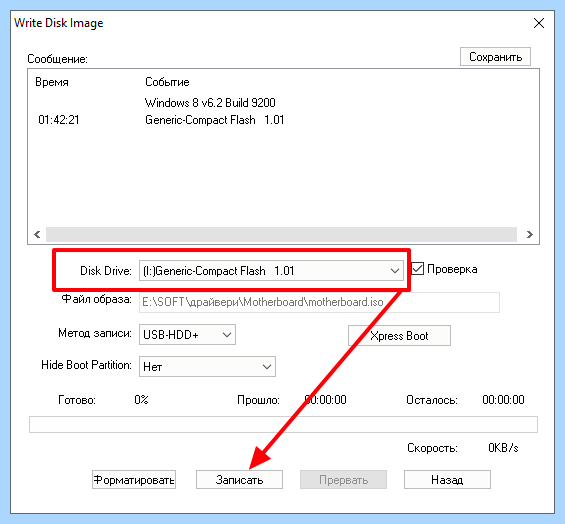Image resolution: width=565 pixels, height=524 pixels.
Task: Click the write progress bar
Action: (x=283, y=424)
